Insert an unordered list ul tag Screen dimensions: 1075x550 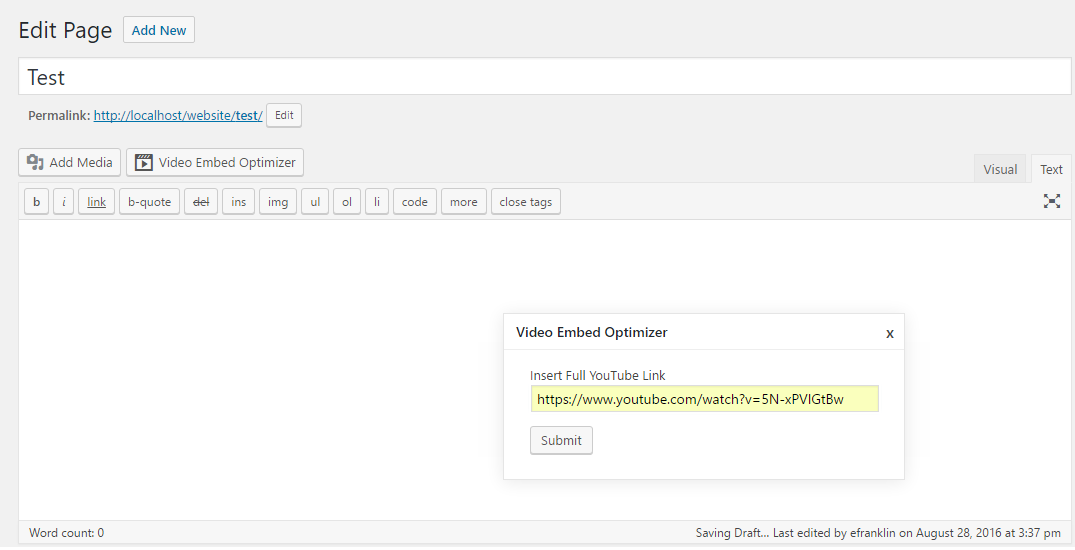[315, 202]
